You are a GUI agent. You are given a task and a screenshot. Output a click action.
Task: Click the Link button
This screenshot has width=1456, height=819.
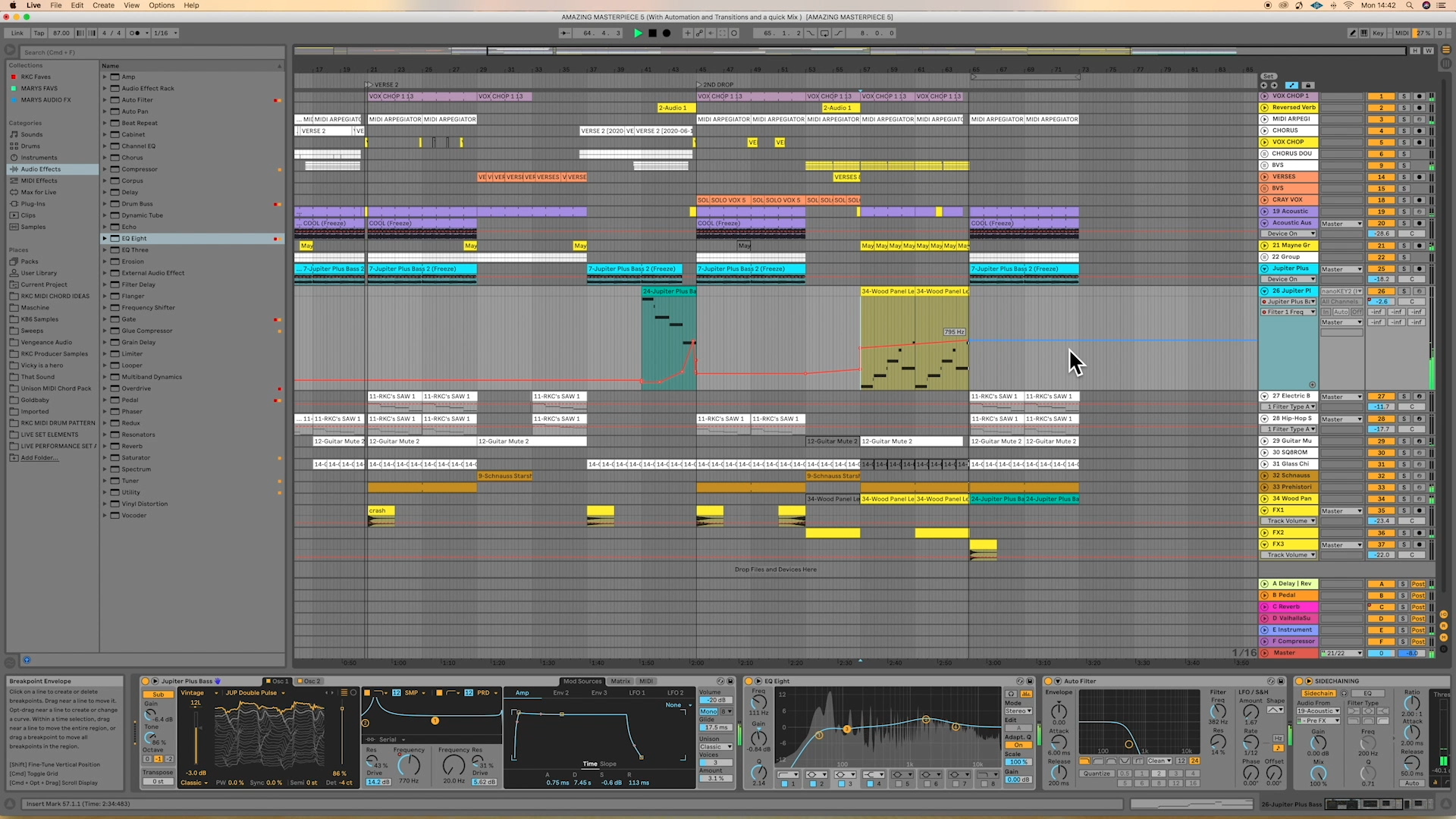(x=17, y=33)
